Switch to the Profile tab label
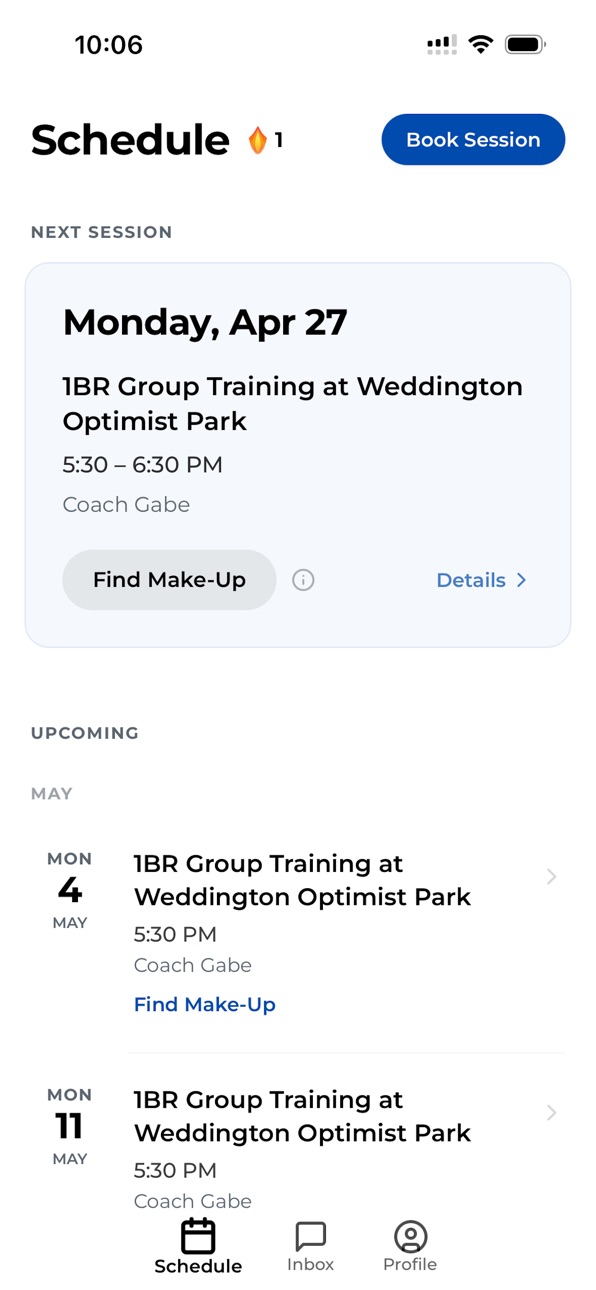Viewport: 596px width, 1290px height. [410, 1264]
